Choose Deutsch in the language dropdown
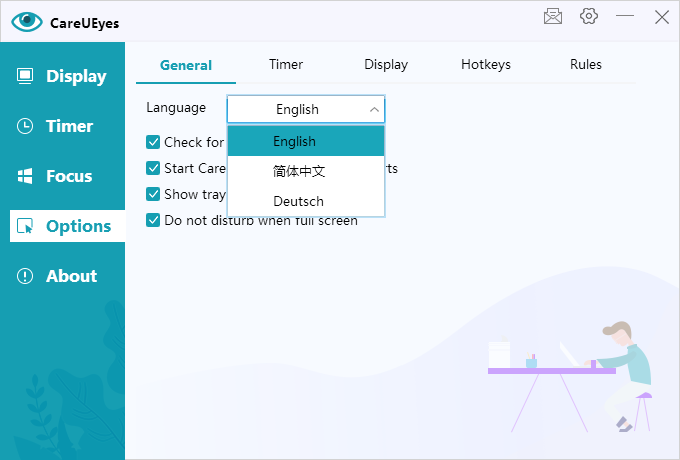The width and height of the screenshot is (680, 460). (298, 201)
